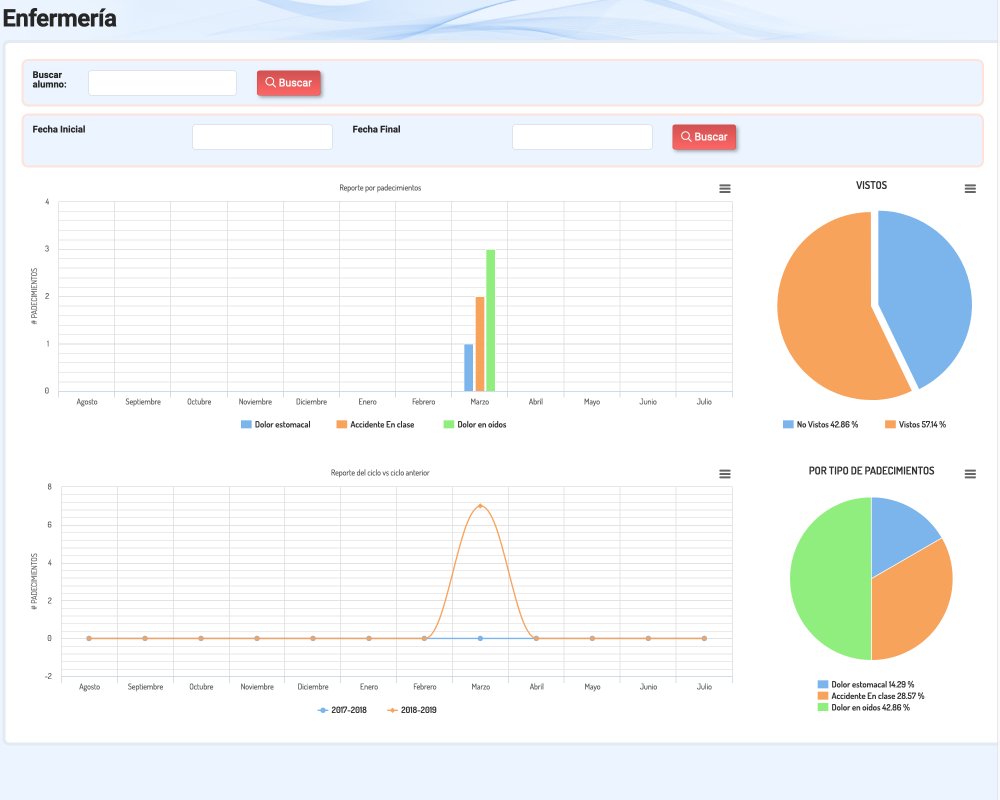Select the green Dolor en oidos bar in Marzo
This screenshot has width=1000, height=800.
[x=490, y=320]
